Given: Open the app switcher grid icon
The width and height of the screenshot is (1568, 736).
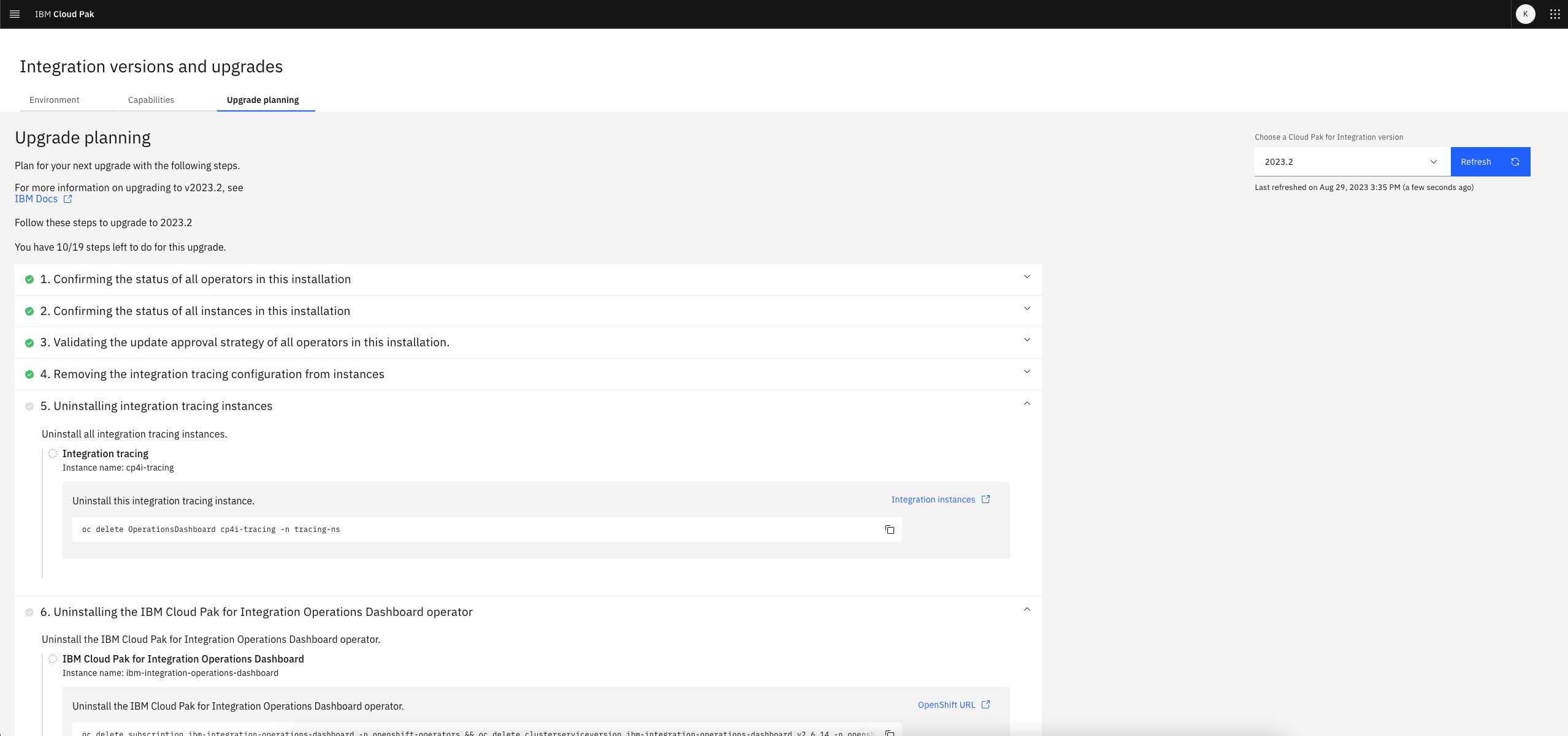Looking at the screenshot, I should (1555, 14).
